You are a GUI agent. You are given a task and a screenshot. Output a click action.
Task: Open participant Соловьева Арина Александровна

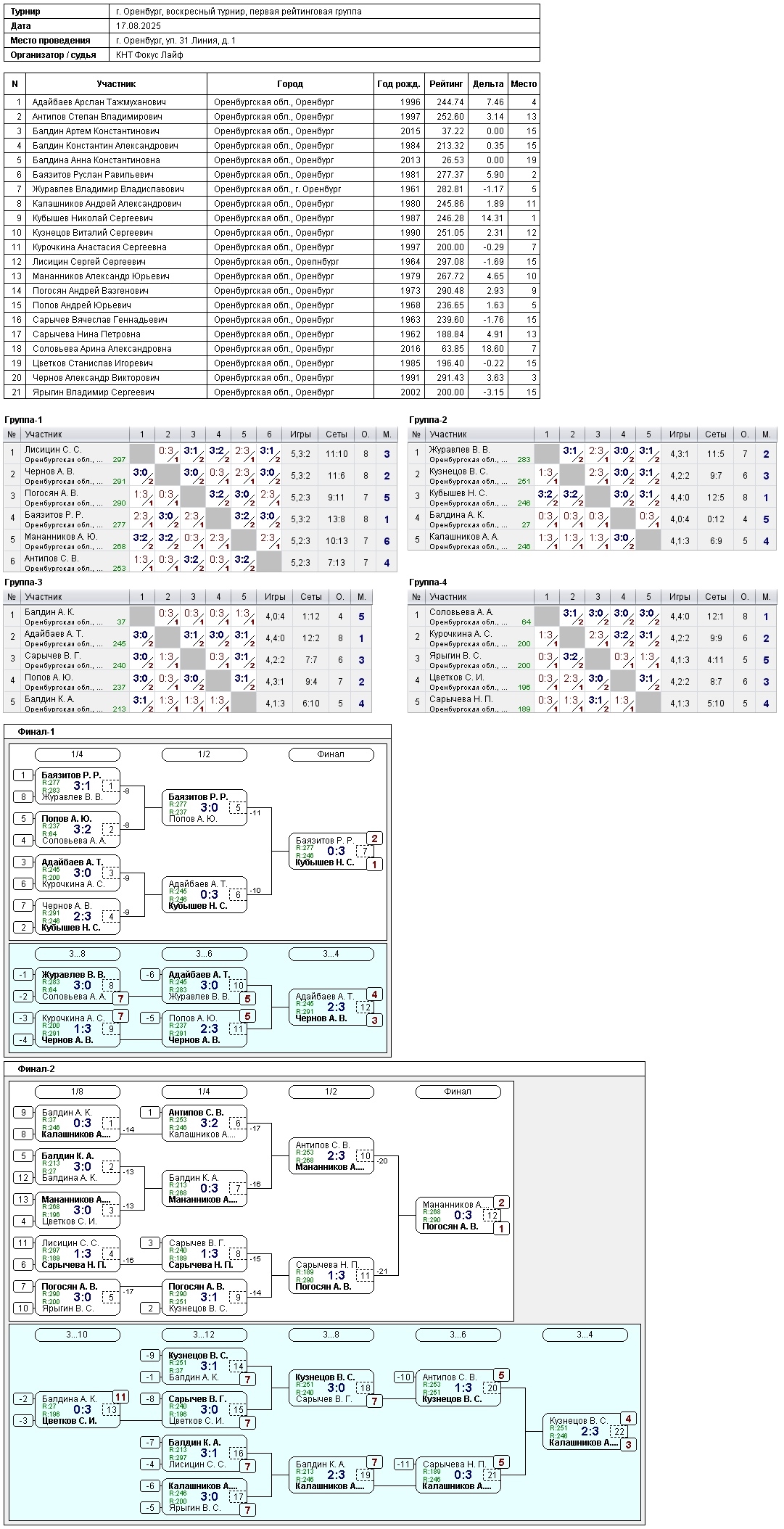tap(102, 349)
